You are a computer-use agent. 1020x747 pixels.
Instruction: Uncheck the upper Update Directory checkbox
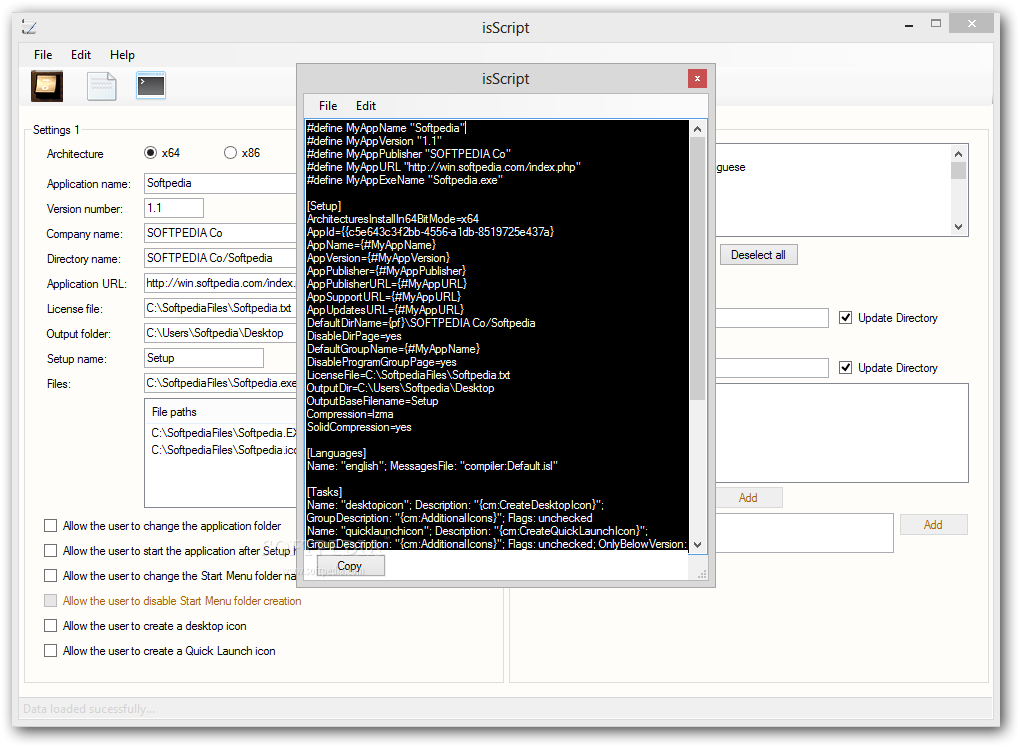[845, 318]
